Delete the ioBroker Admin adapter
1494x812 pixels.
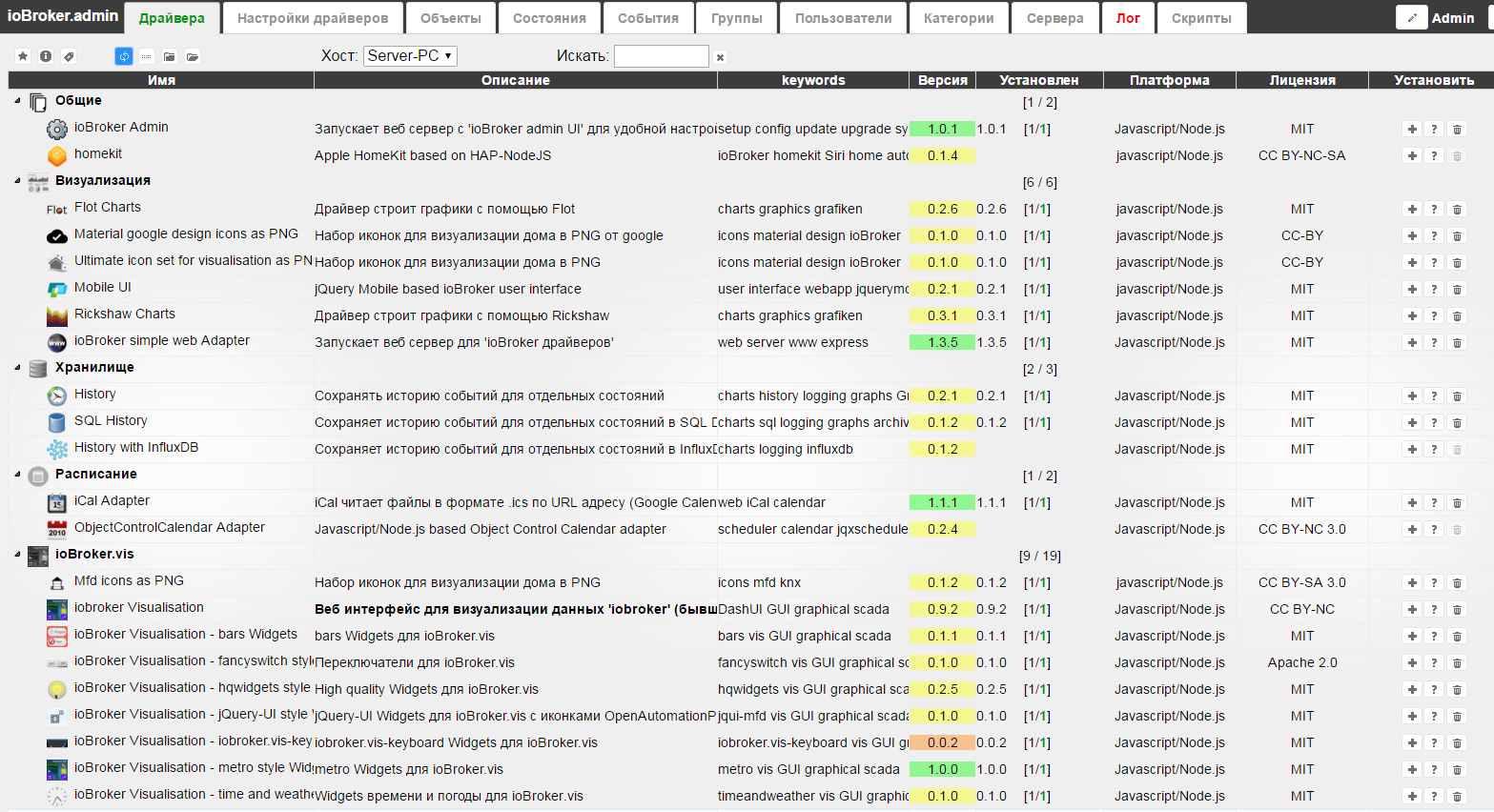pos(1457,129)
